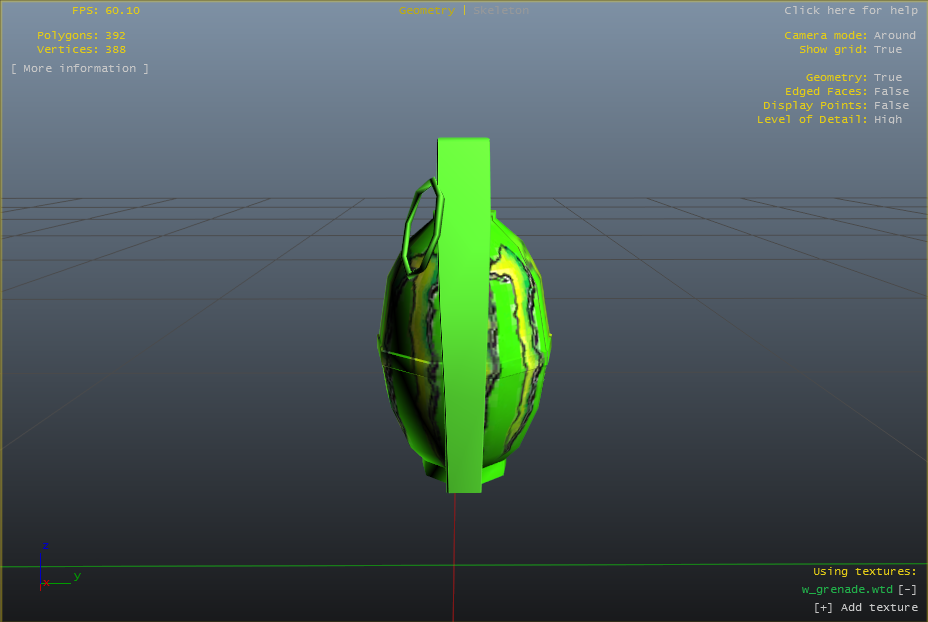Click the grenade model in viewport
Image resolution: width=928 pixels, height=622 pixels.
coord(465,315)
